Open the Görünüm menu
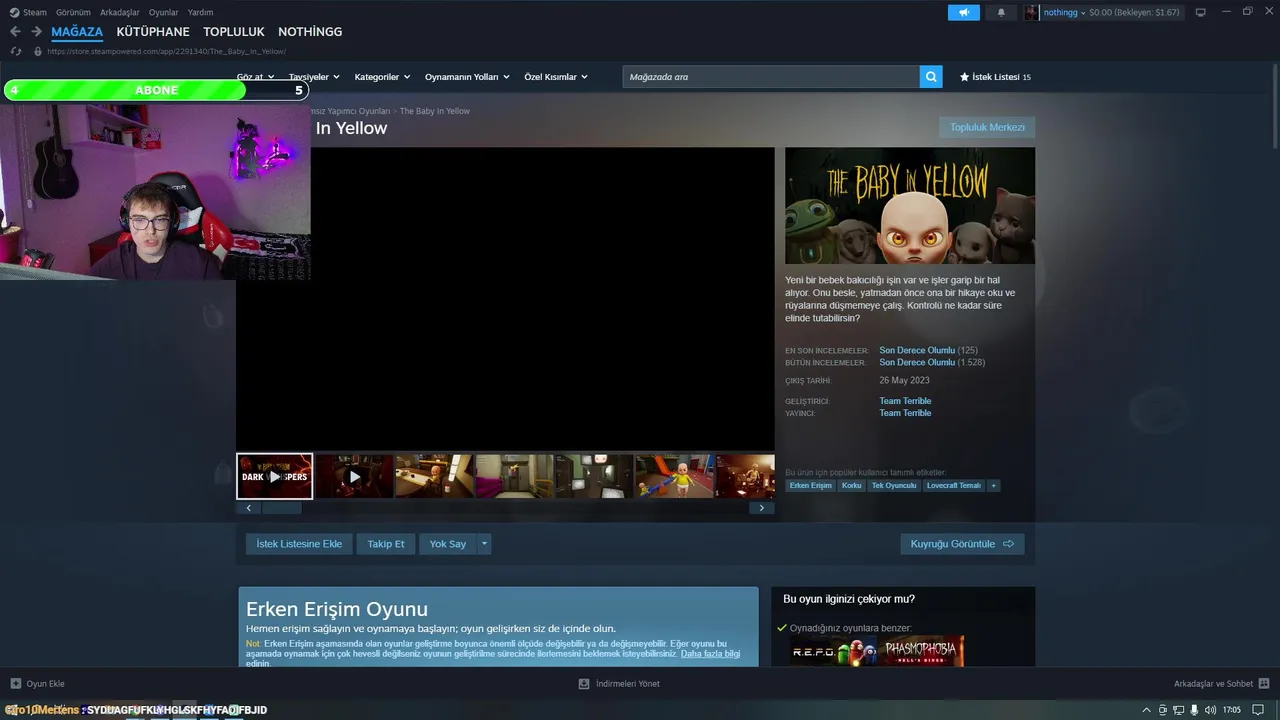1280x720 pixels. point(73,12)
